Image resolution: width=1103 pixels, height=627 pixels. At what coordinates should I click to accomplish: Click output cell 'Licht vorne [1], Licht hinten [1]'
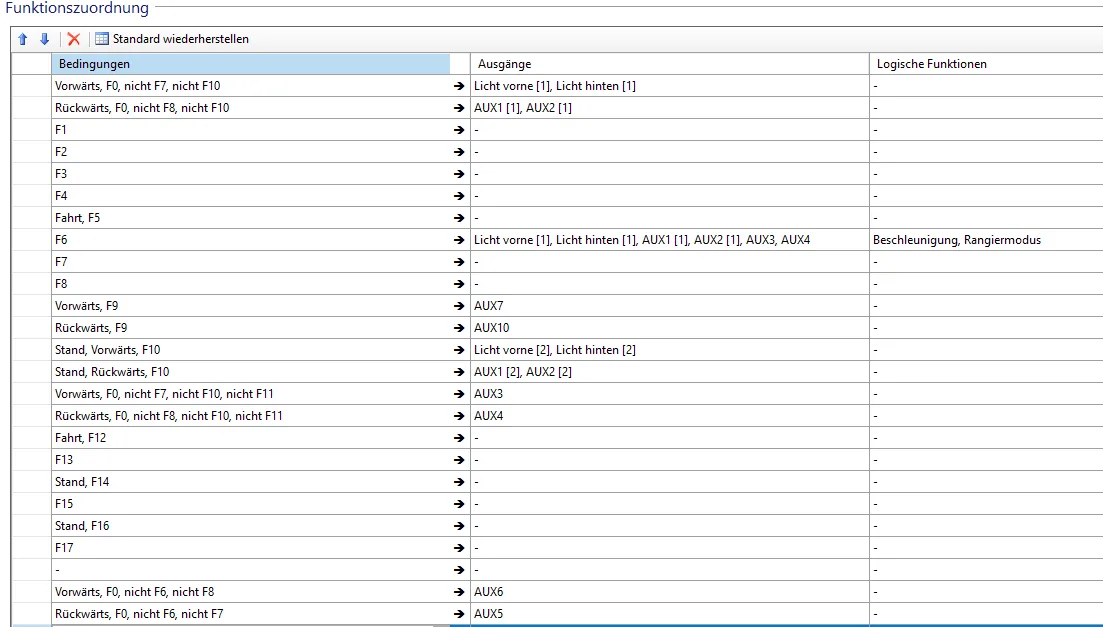tap(670, 86)
